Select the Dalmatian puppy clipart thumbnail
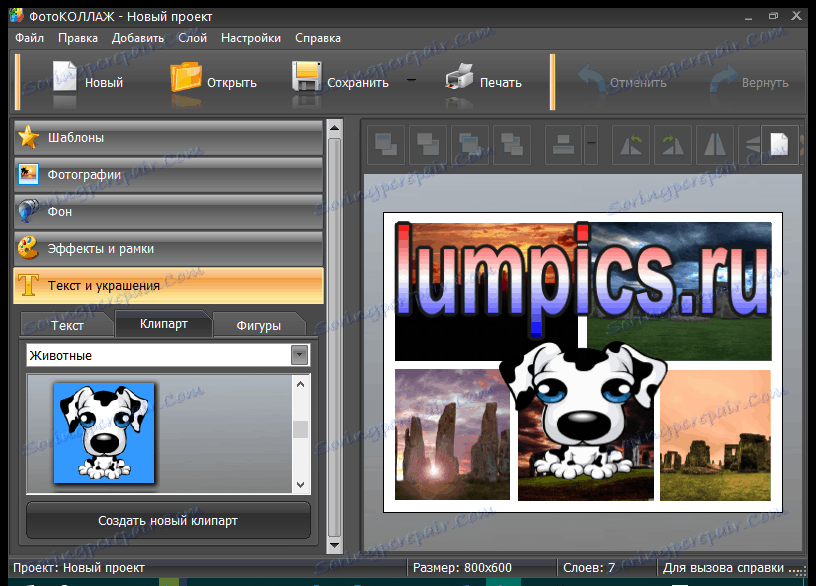Screen dimensions: 816x586 (x=104, y=433)
